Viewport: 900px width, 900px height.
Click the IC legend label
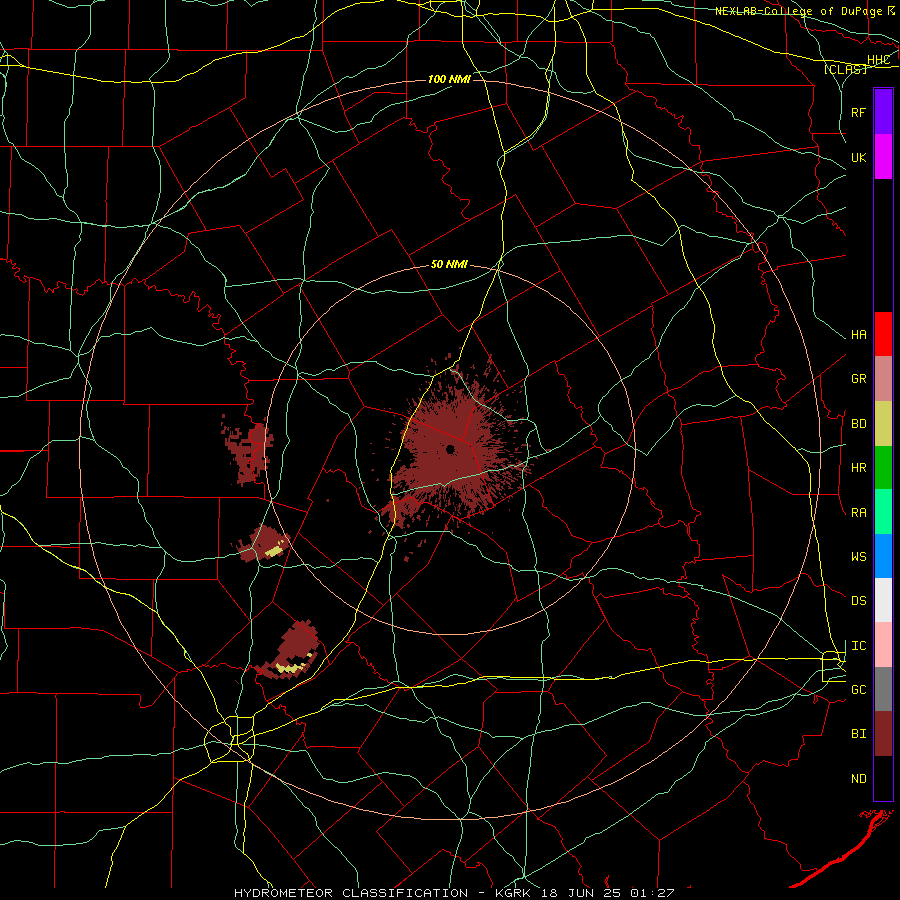click(x=858, y=646)
